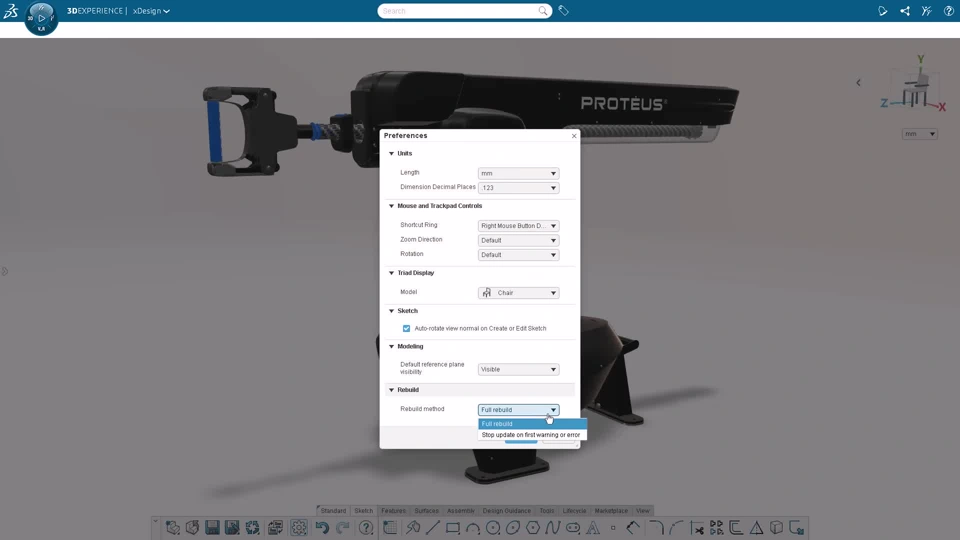
Task: Open the Length units dropdown
Action: (518, 173)
